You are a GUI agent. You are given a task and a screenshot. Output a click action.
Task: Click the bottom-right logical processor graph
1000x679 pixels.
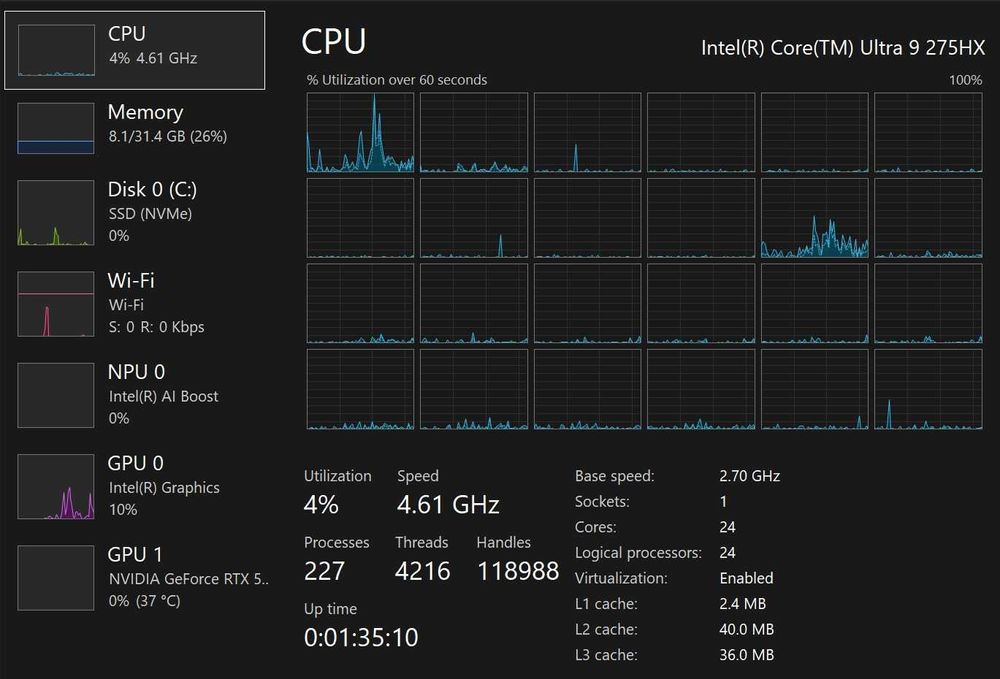click(928, 389)
